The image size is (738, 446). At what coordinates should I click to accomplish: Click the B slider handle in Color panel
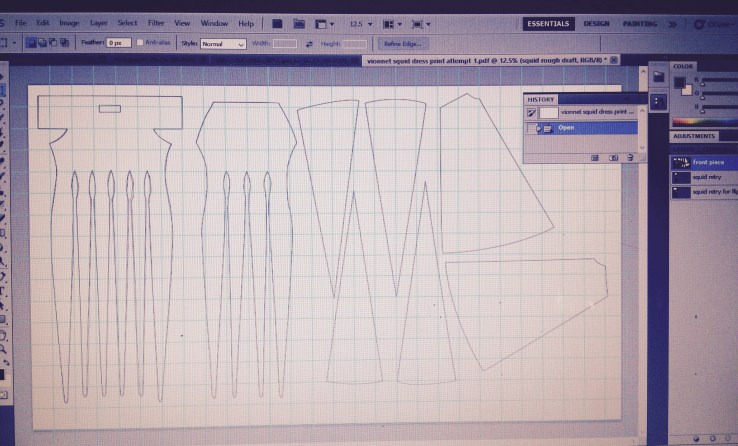click(703, 111)
